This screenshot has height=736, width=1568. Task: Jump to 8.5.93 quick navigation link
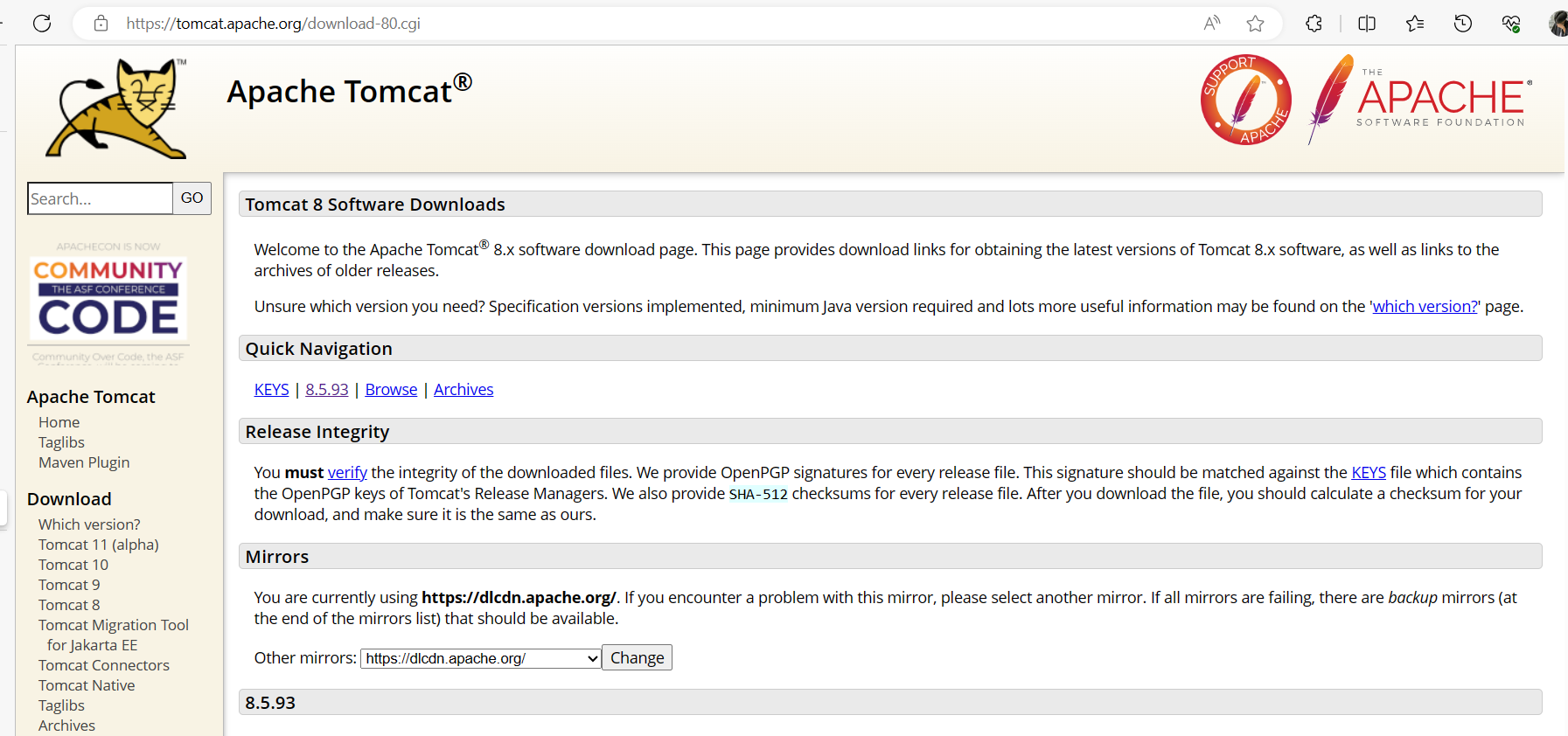[327, 389]
